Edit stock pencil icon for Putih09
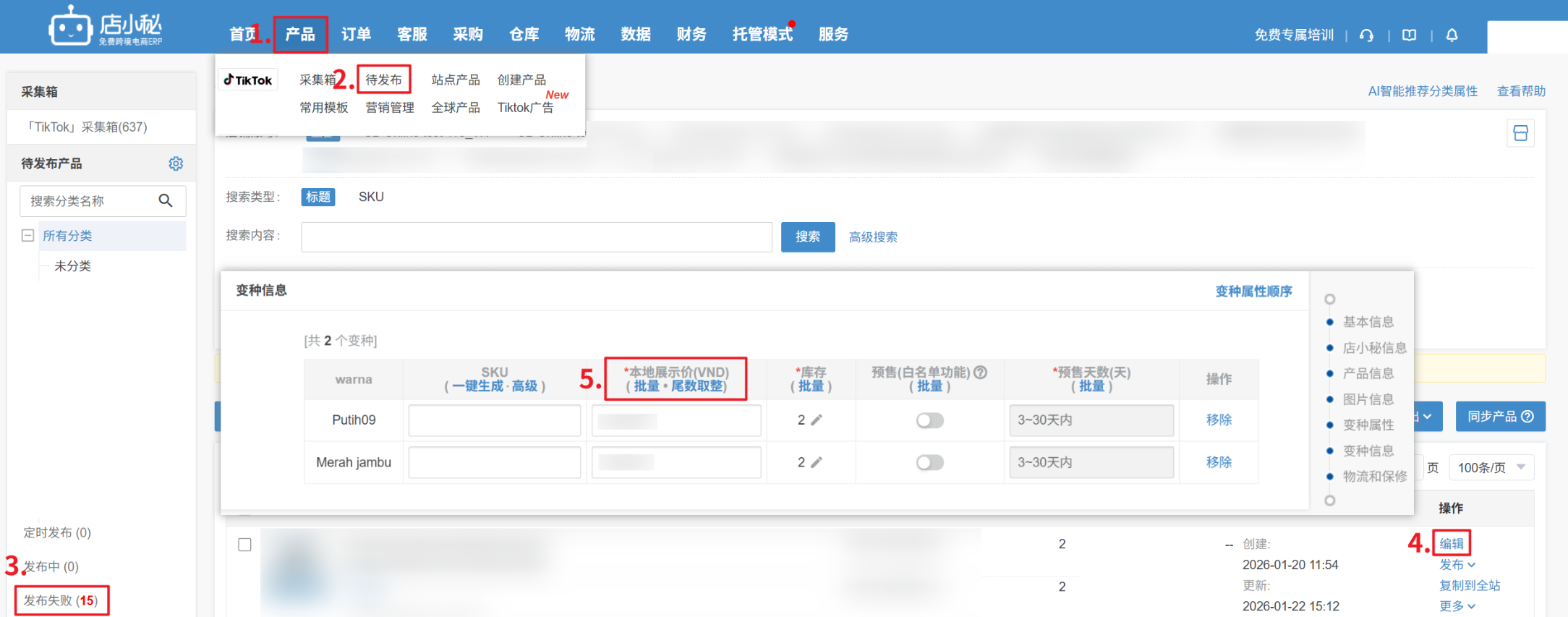Viewport: 1568px width, 617px height. [x=817, y=420]
